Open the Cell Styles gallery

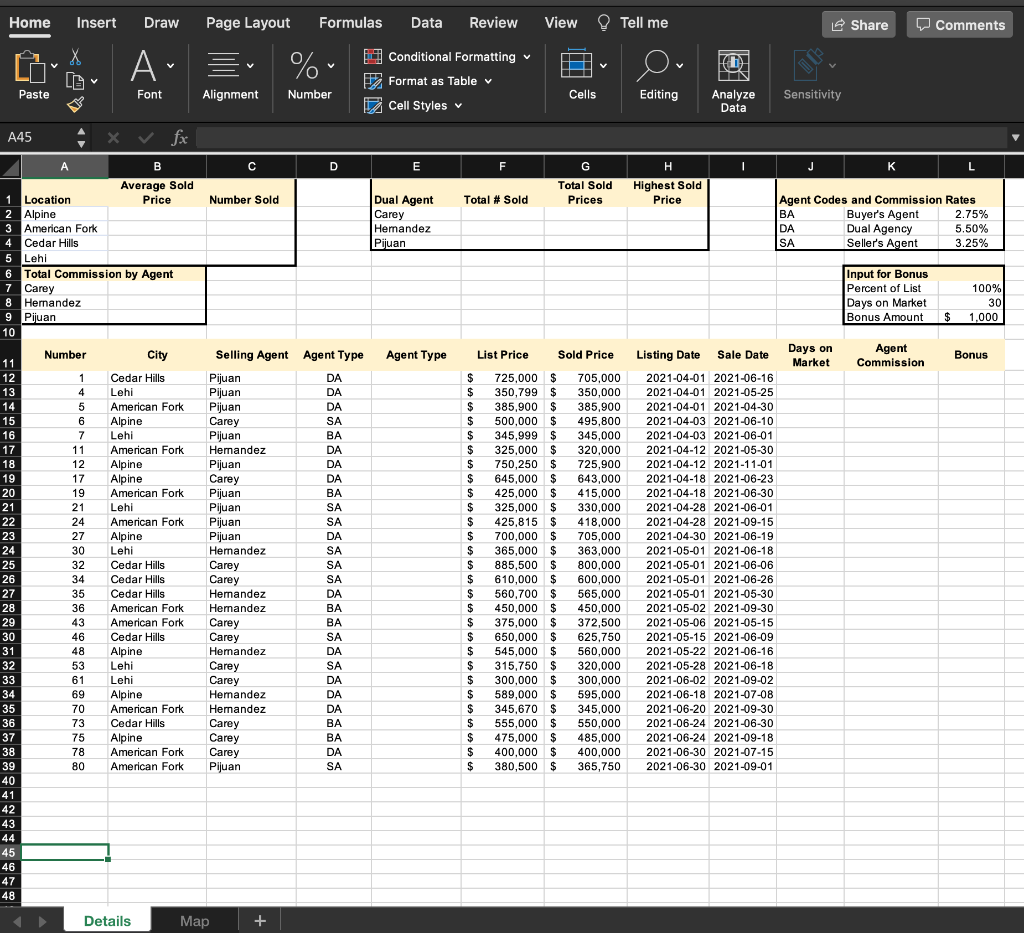tap(412, 105)
